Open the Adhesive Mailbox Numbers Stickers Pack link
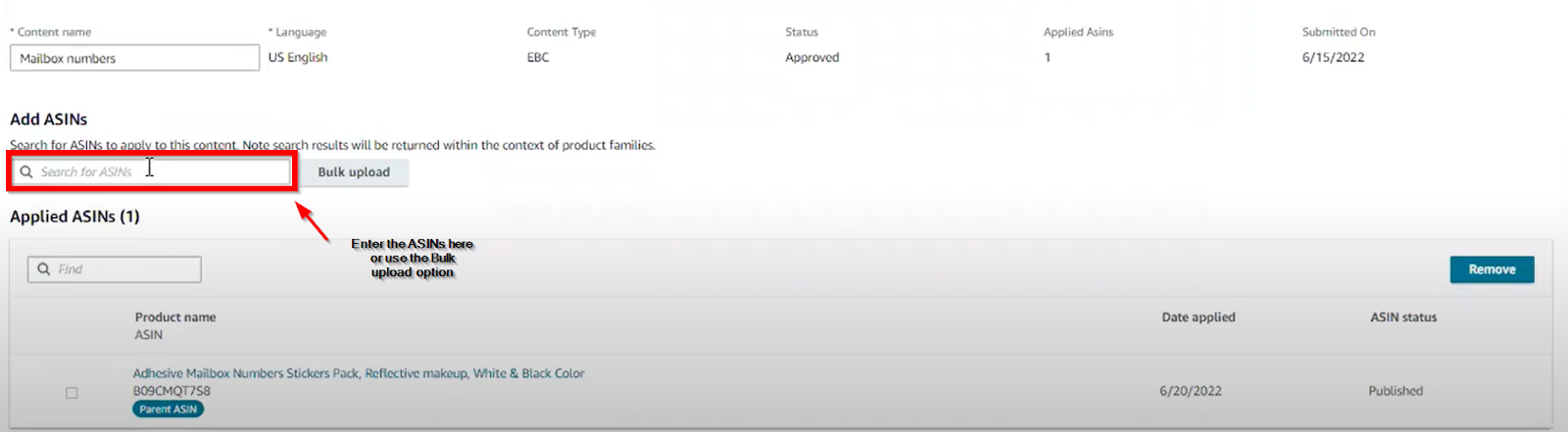 click(x=359, y=373)
